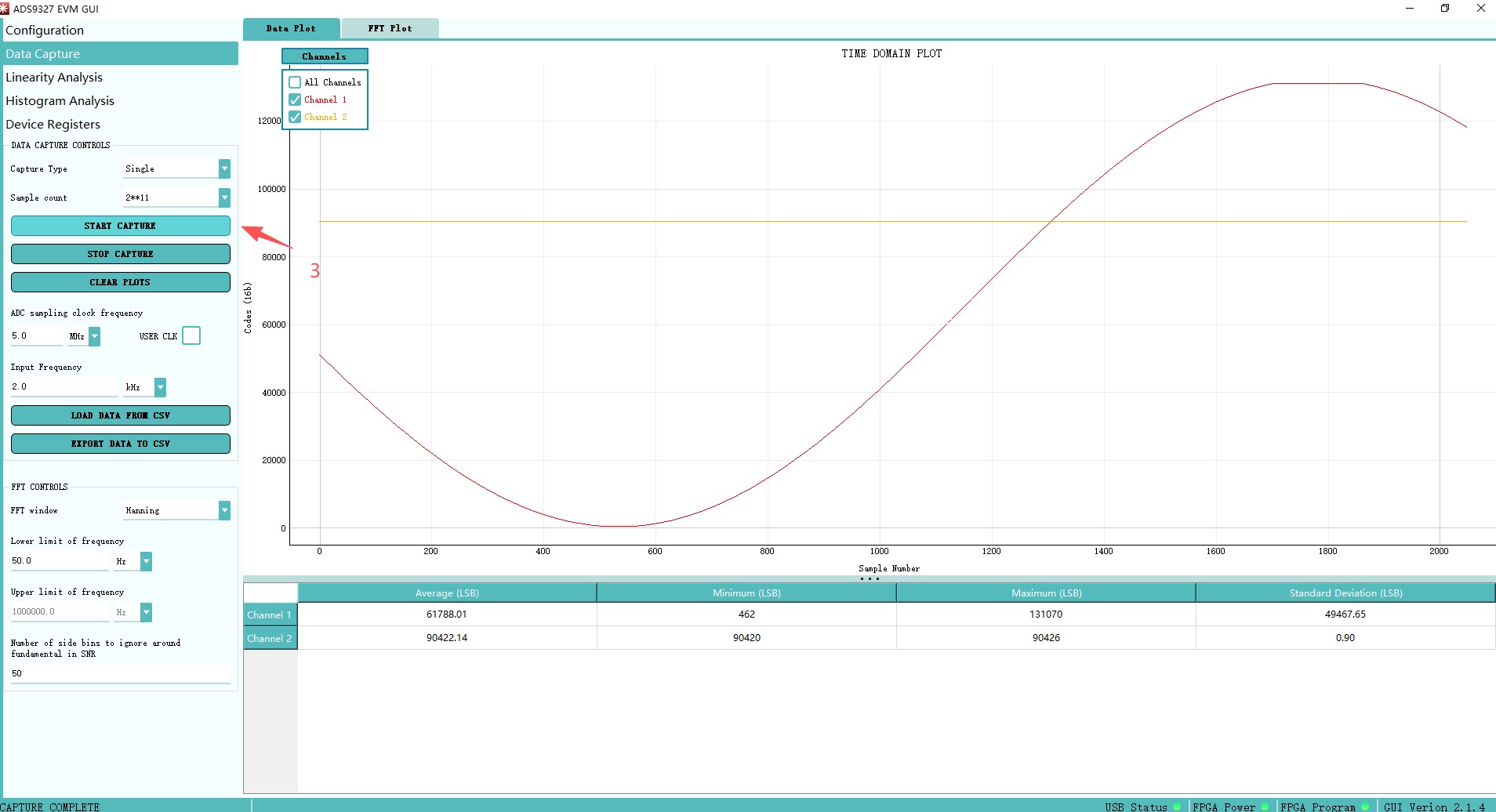
Task: Click the Input Frequency value field
Action: pyautogui.click(x=64, y=386)
